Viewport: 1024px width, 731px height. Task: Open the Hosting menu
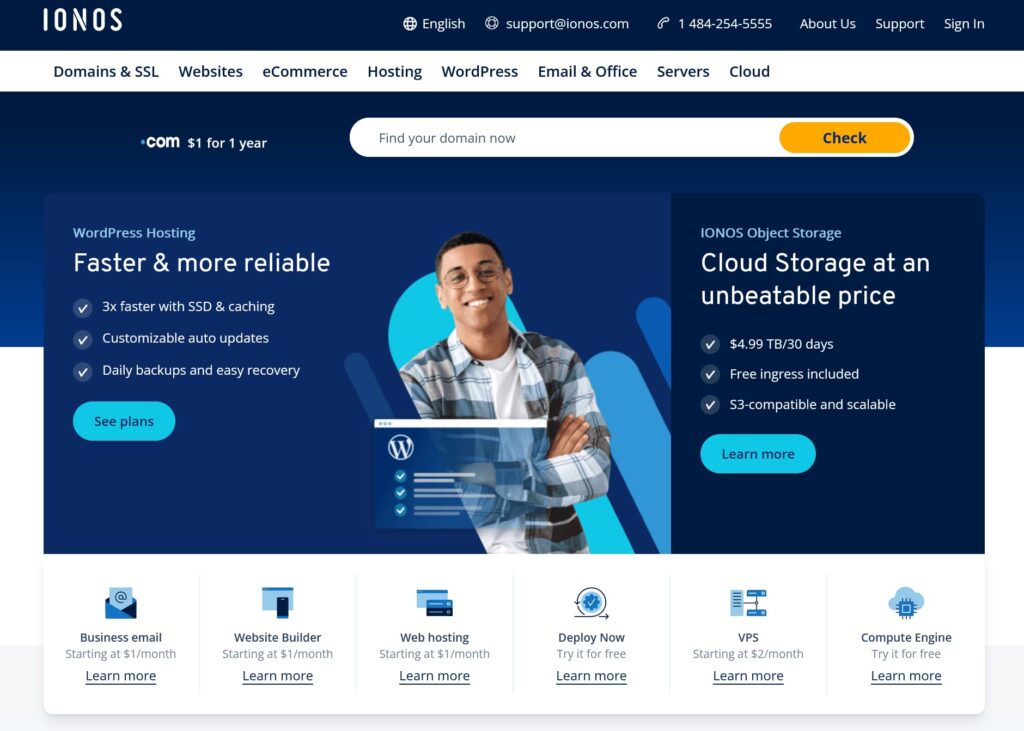pyautogui.click(x=394, y=71)
